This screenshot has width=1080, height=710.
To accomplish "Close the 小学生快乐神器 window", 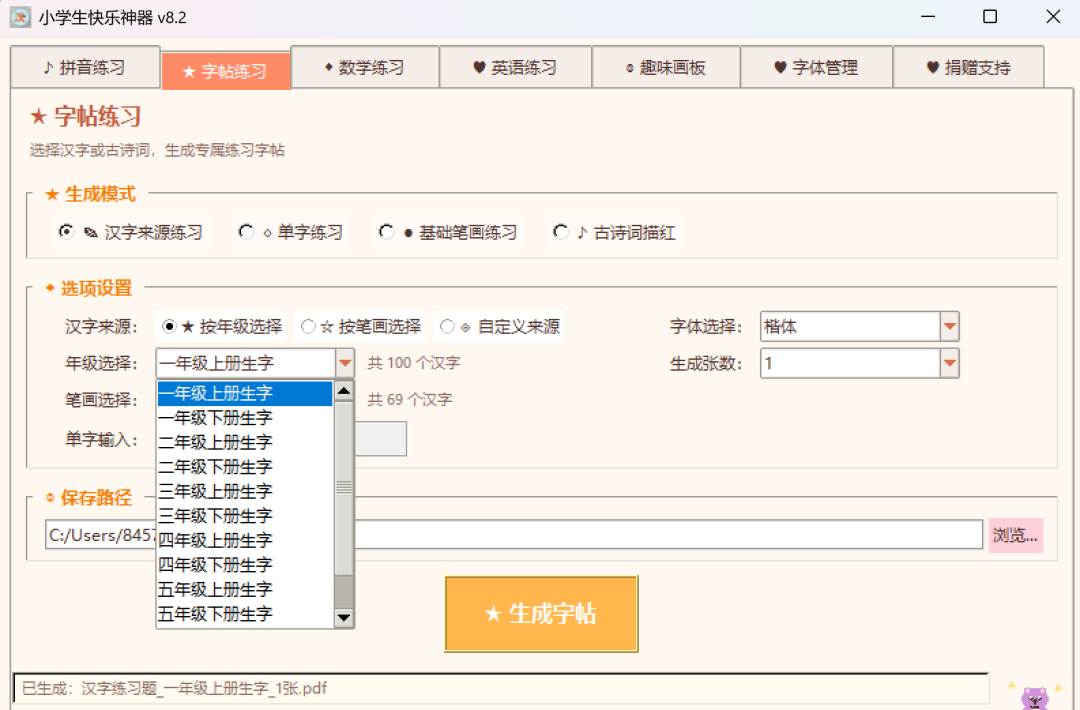I will 1052,17.
